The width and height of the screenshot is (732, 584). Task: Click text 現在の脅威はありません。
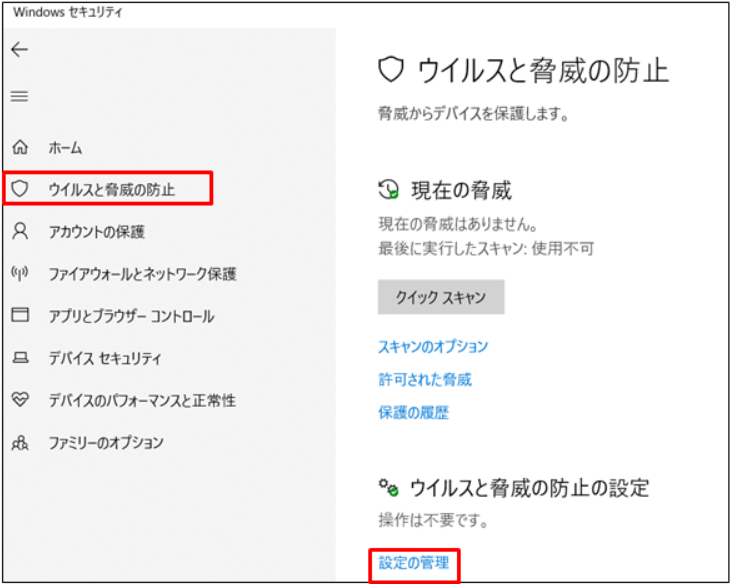(458, 225)
